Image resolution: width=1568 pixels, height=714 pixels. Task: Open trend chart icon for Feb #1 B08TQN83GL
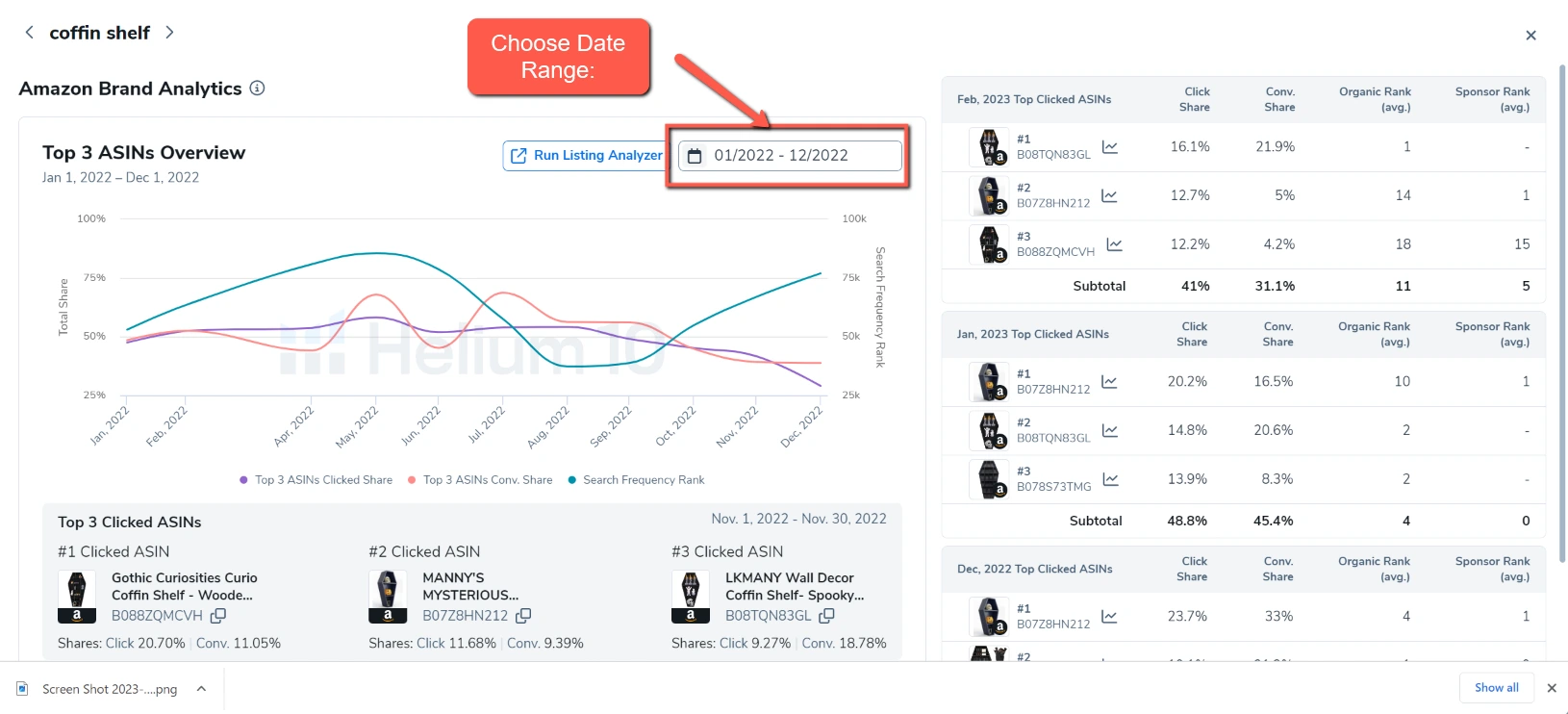click(x=1109, y=147)
